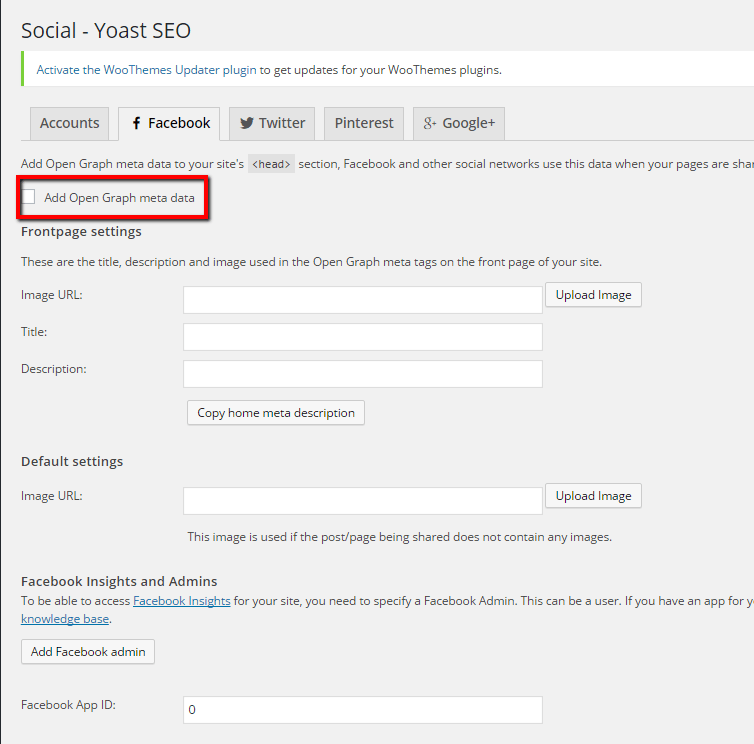Click the Twitter bird icon
Viewport: 754px width, 744px height.
click(x=247, y=123)
